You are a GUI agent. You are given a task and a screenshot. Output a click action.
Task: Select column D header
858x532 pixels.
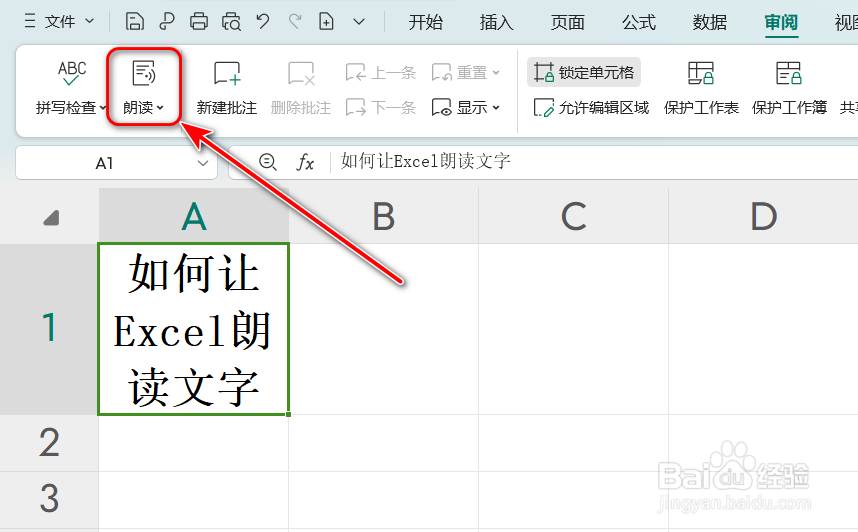(763, 216)
